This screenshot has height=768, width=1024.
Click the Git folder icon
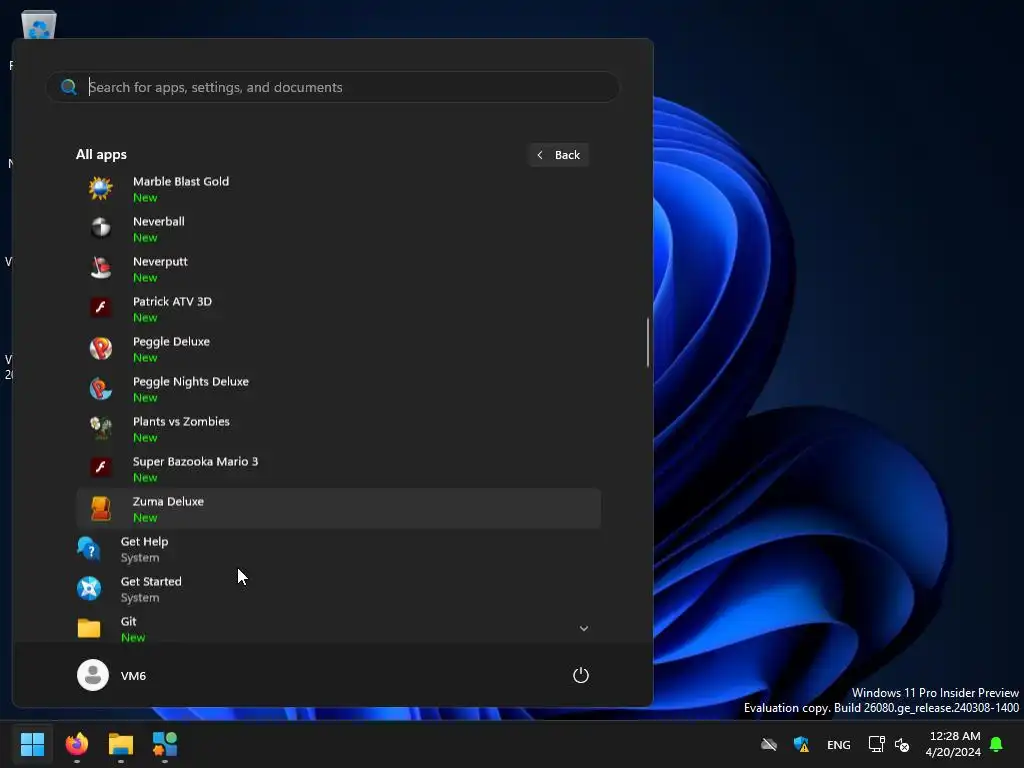click(89, 628)
